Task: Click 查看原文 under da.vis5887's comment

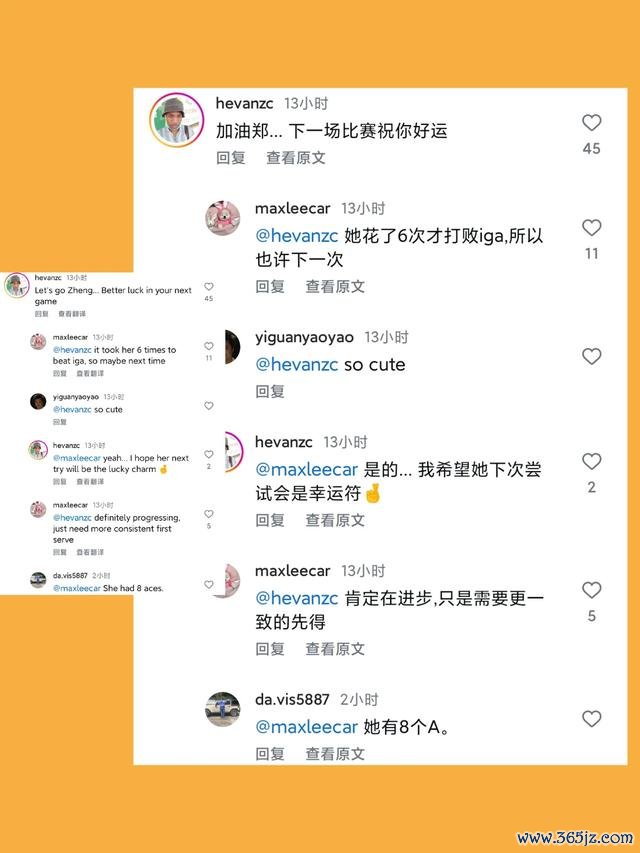Action: coord(335,753)
